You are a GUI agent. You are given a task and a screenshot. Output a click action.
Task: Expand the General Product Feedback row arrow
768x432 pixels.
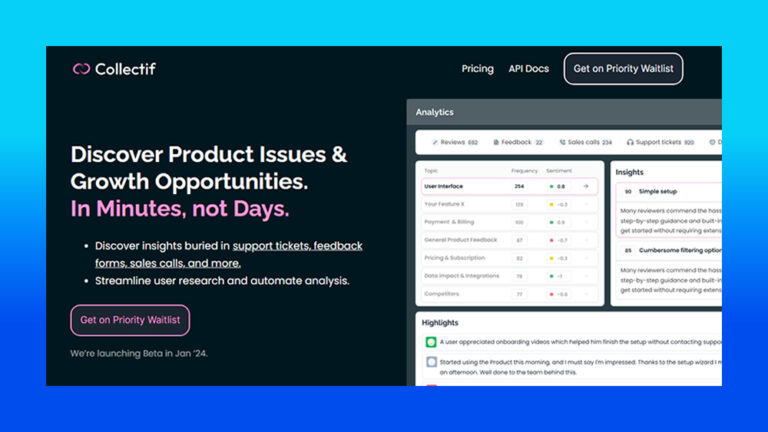click(x=586, y=240)
